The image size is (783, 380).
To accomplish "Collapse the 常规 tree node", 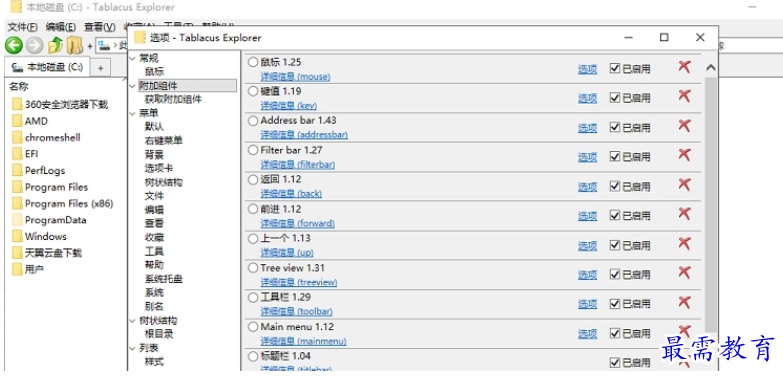I will coord(132,58).
